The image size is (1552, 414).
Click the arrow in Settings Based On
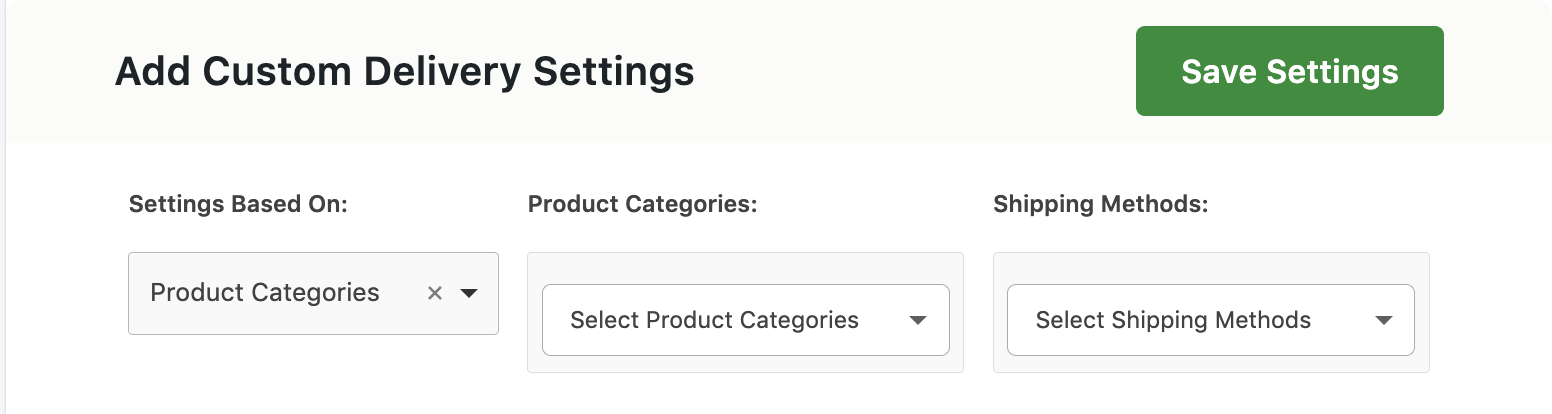pyautogui.click(x=469, y=293)
